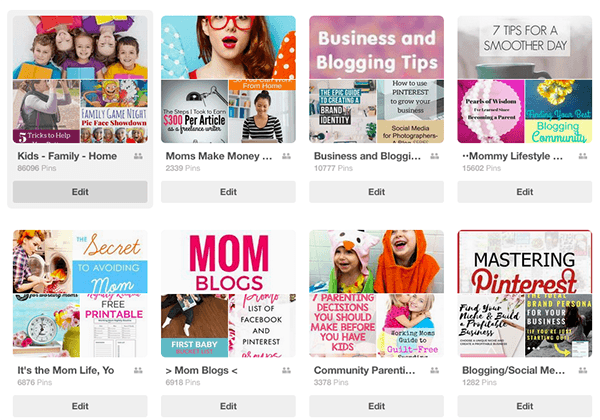
Task: Open the Community Parenting board title
Action: (x=364, y=370)
